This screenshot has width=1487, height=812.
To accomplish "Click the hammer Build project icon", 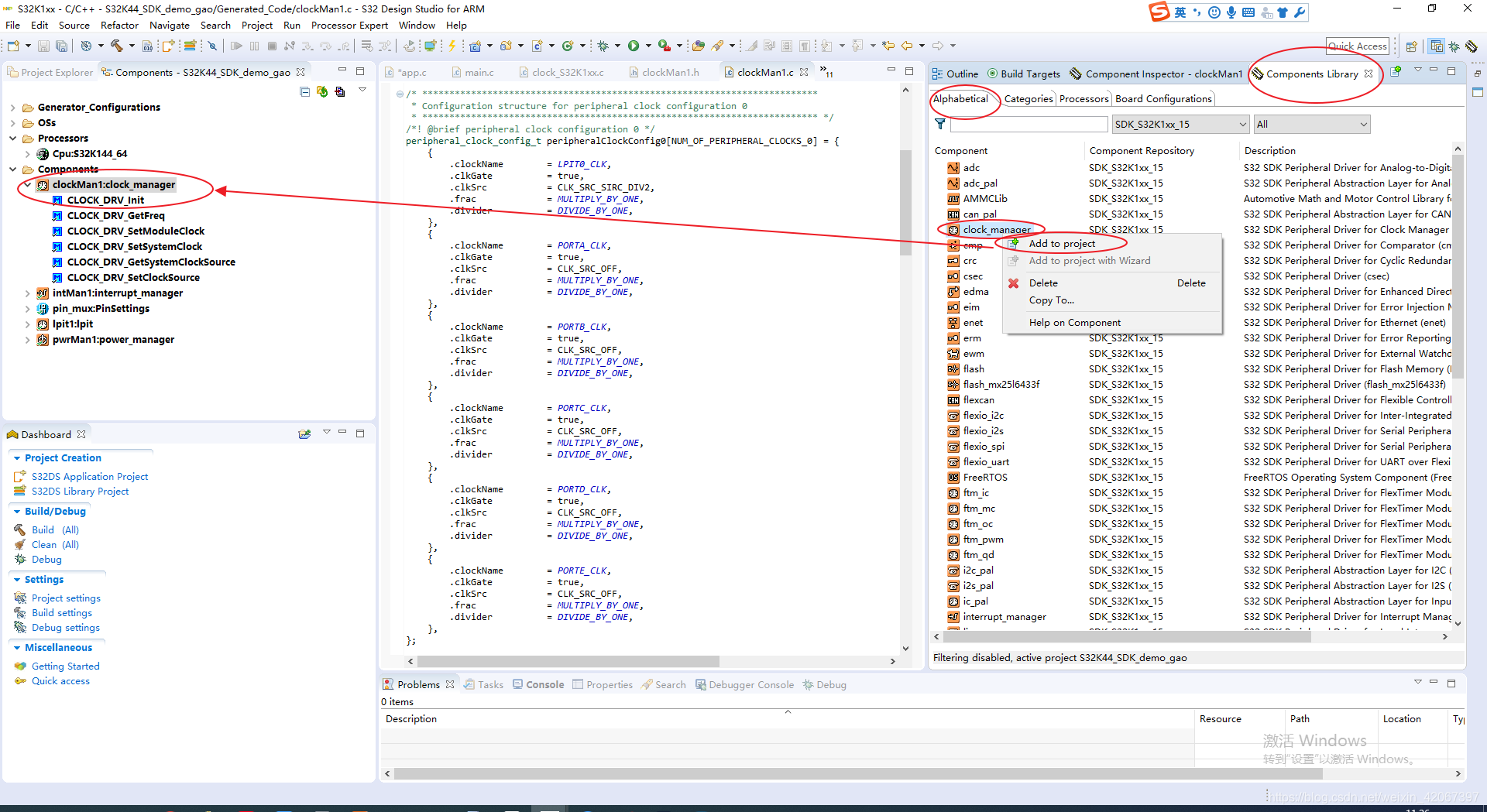I will point(116,46).
